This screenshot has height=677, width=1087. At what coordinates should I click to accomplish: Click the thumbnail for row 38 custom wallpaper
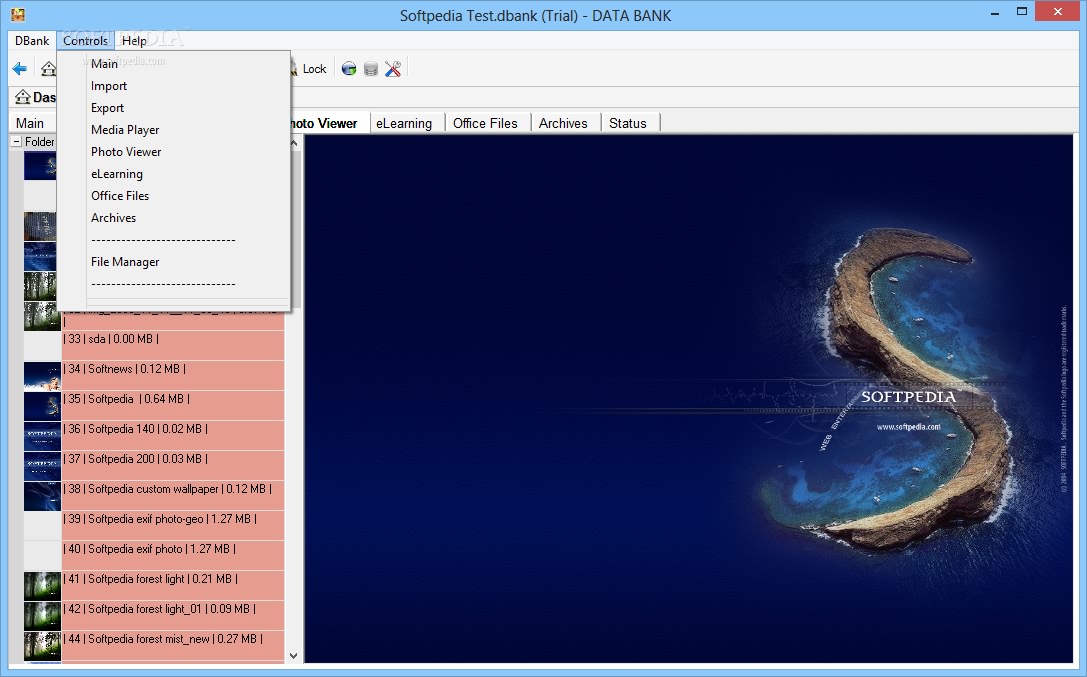point(42,496)
